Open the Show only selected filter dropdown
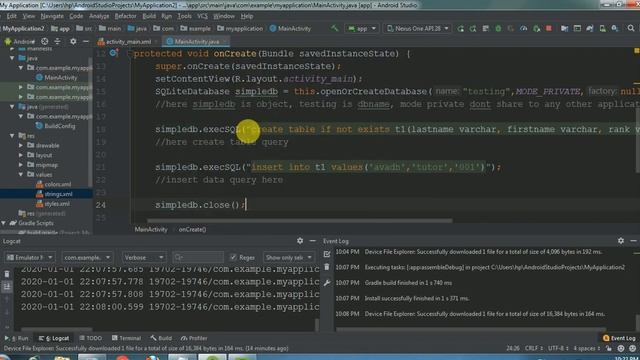The width and height of the screenshot is (640, 360). (x=288, y=257)
